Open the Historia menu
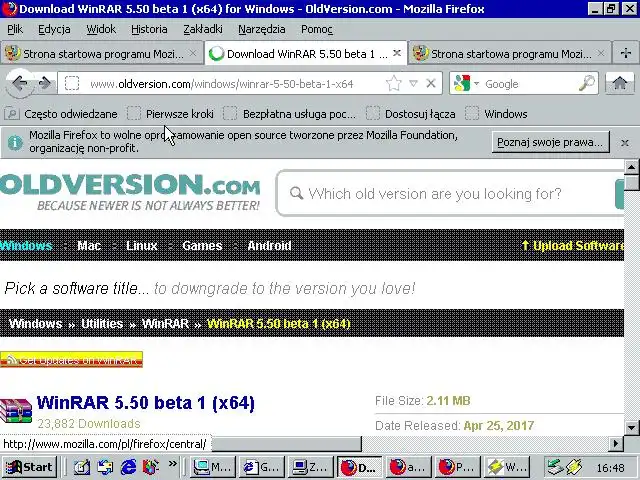640x480 pixels. (149, 29)
